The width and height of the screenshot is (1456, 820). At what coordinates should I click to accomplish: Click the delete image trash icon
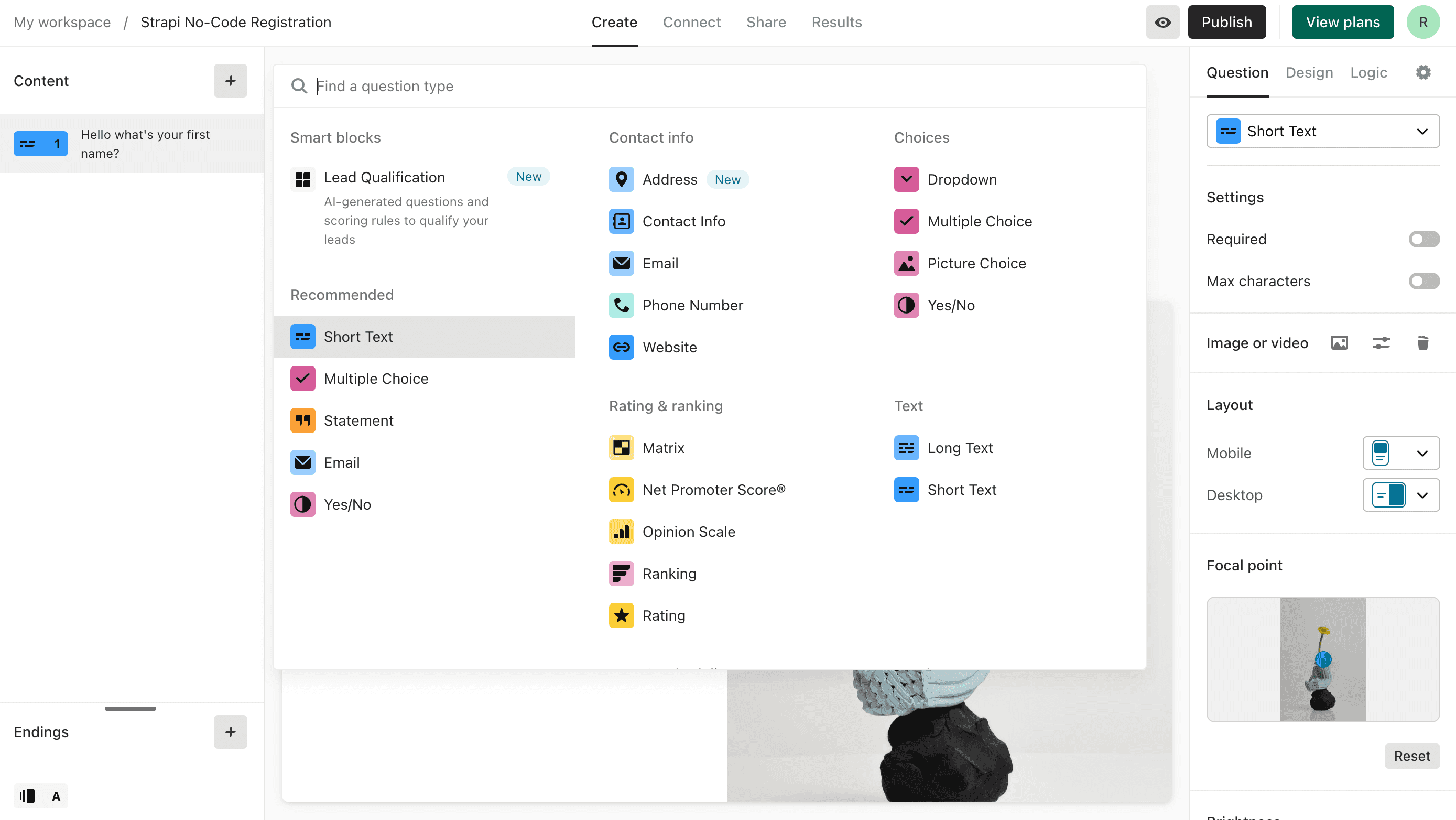point(1422,343)
